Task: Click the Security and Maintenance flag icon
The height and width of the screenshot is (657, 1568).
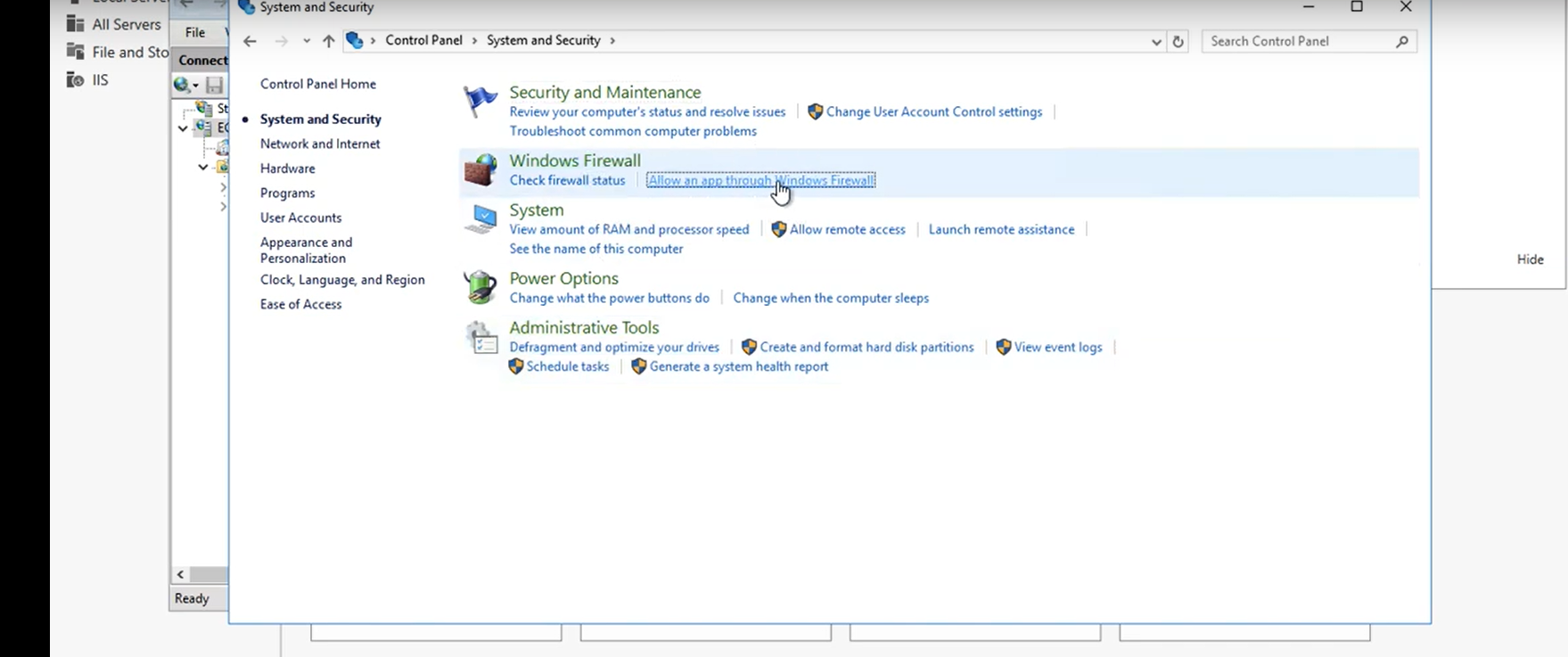Action: coord(480,102)
